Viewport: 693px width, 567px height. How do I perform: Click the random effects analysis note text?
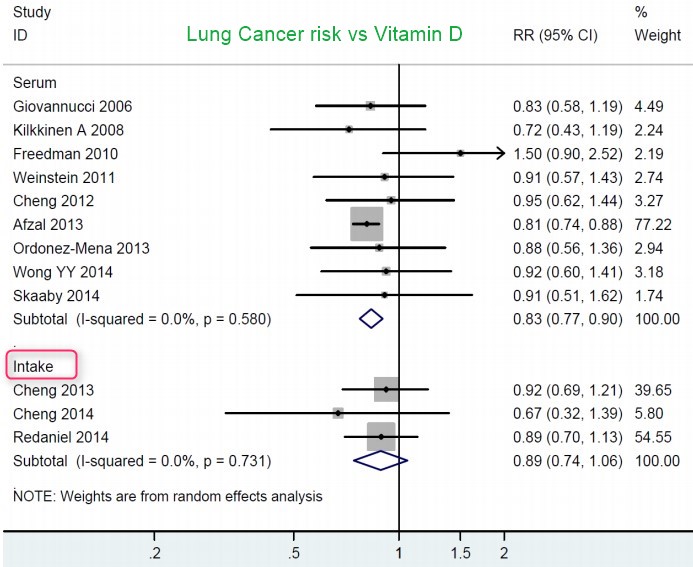tap(168, 495)
